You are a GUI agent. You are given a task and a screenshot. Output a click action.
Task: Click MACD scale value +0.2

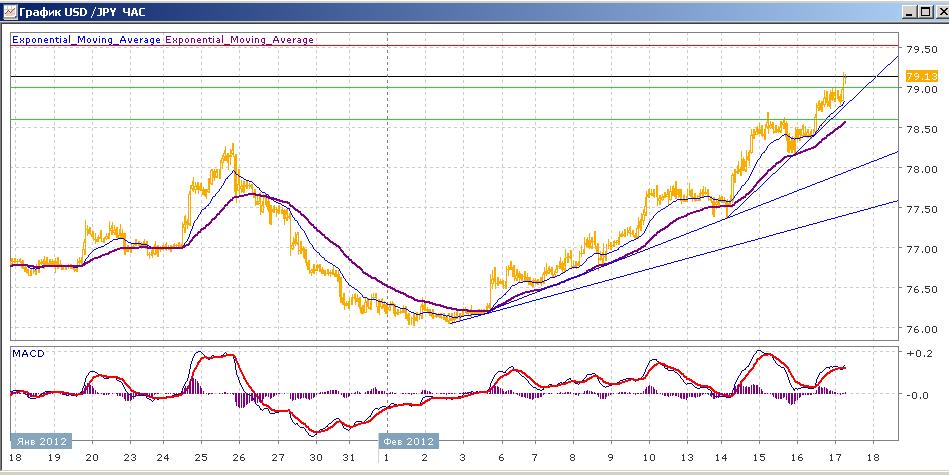coord(919,354)
